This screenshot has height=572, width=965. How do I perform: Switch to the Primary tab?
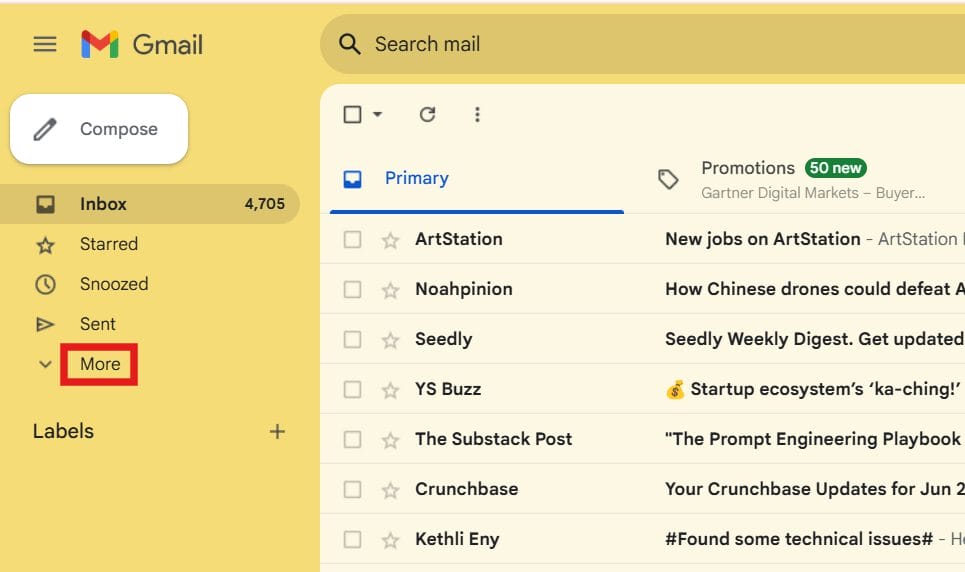(477, 179)
